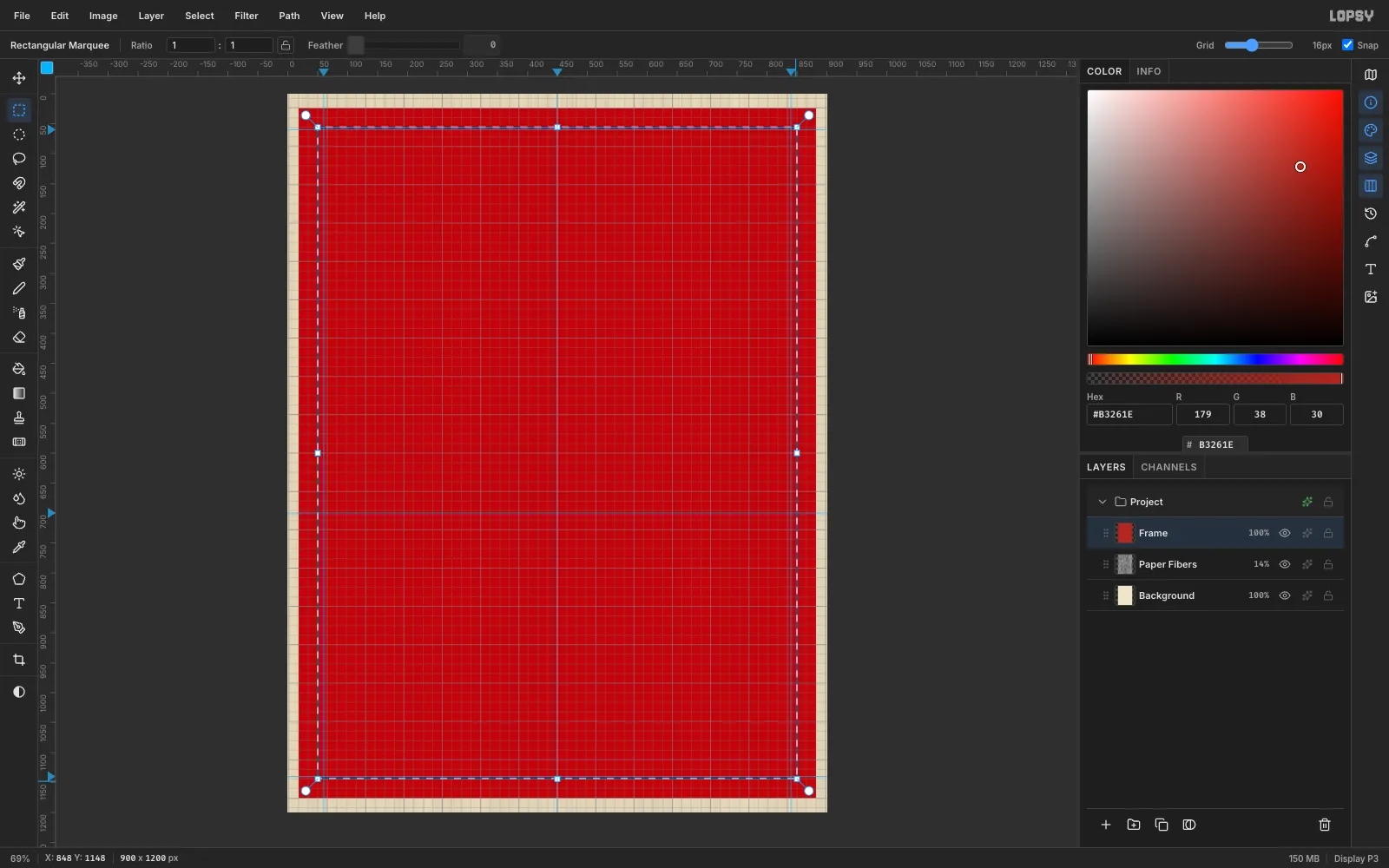Viewport: 1389px width, 868px height.
Task: Open the Help menu
Action: click(x=375, y=16)
